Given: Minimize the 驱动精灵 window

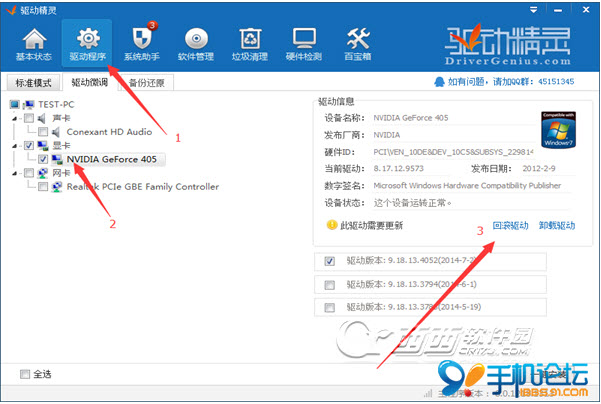Looking at the screenshot, I should coord(558,10).
